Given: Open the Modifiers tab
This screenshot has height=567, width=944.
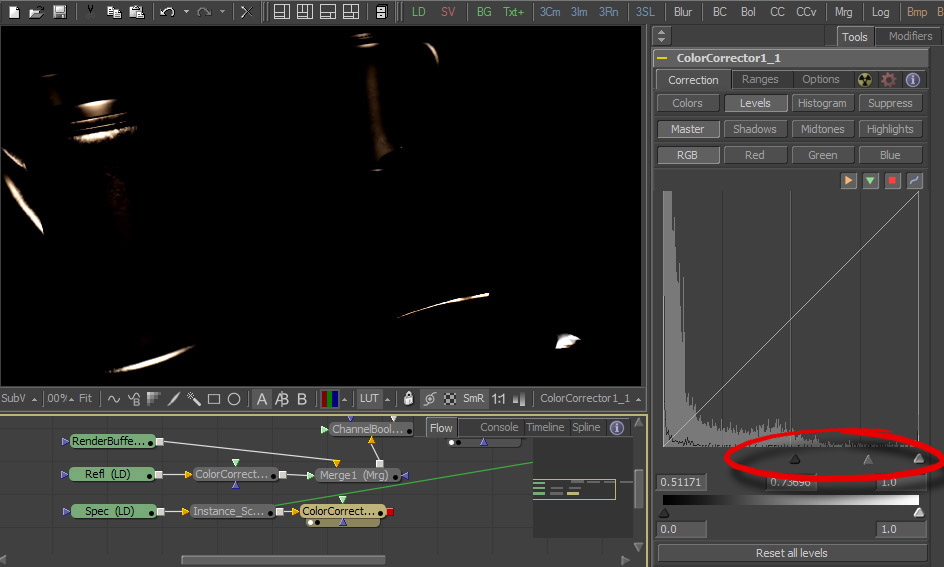Looking at the screenshot, I should point(909,36).
